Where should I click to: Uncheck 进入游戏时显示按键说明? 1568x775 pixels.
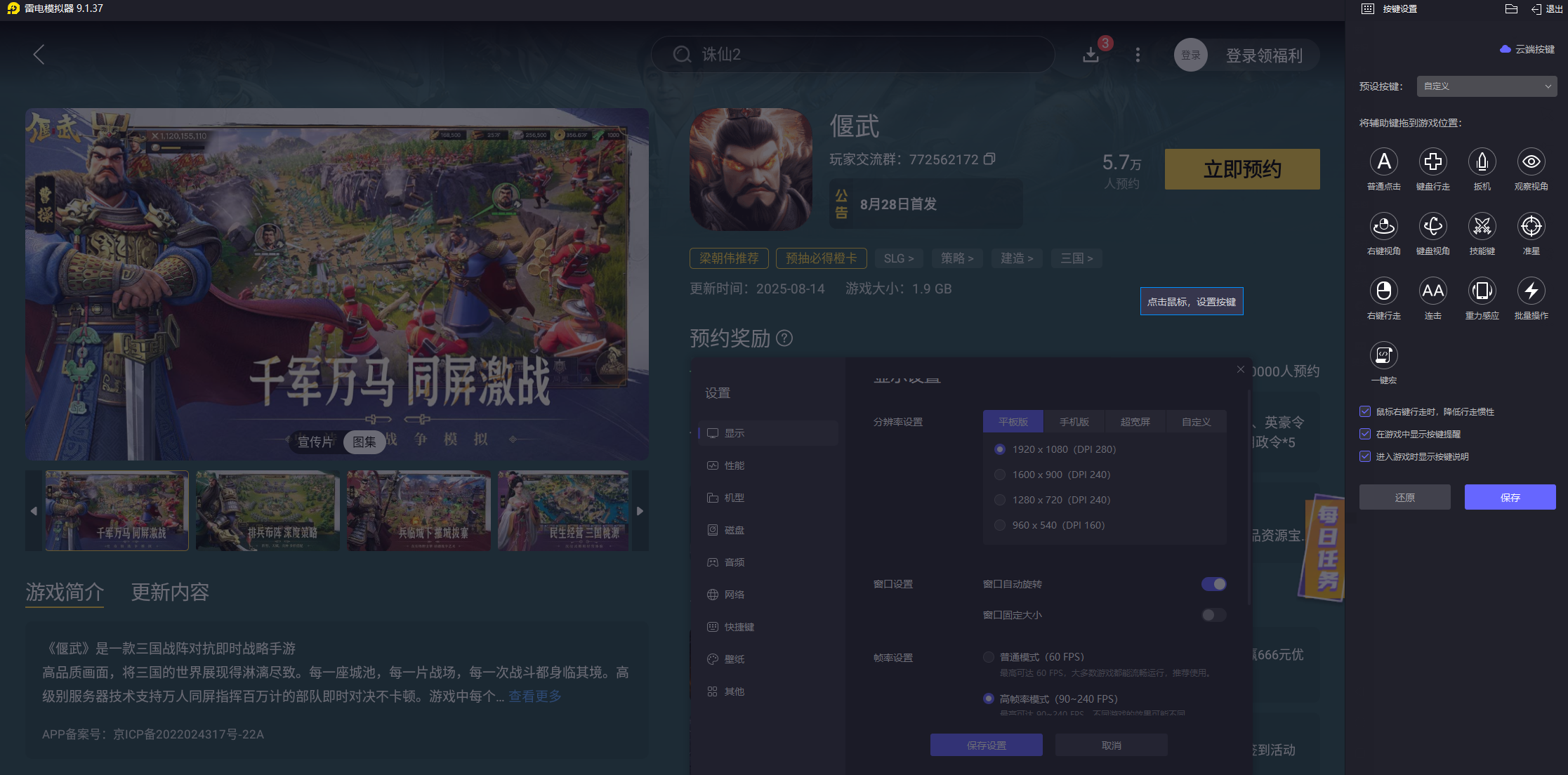1364,456
